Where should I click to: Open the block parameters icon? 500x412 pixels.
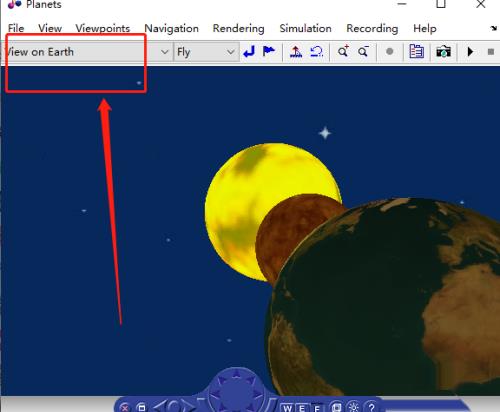[416, 52]
